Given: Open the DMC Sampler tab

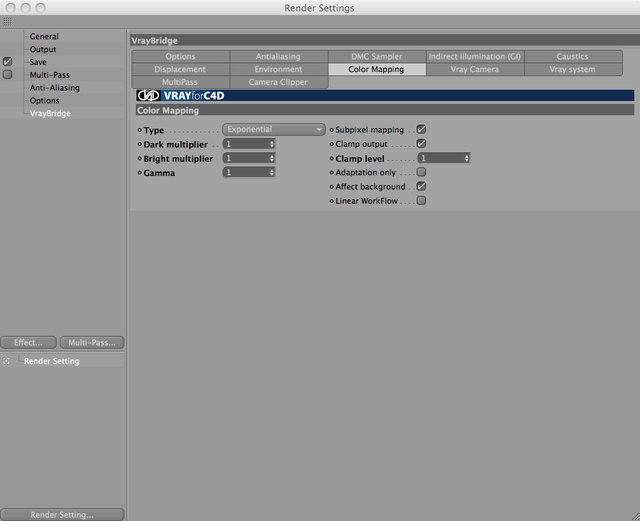Looking at the screenshot, I should click(x=377, y=56).
